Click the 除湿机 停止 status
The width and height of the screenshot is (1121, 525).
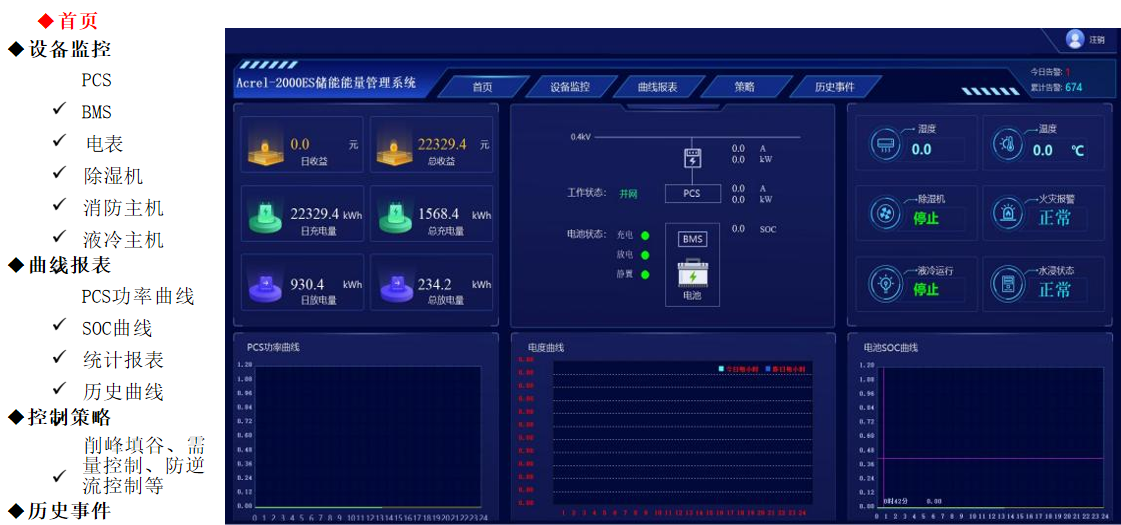926,219
